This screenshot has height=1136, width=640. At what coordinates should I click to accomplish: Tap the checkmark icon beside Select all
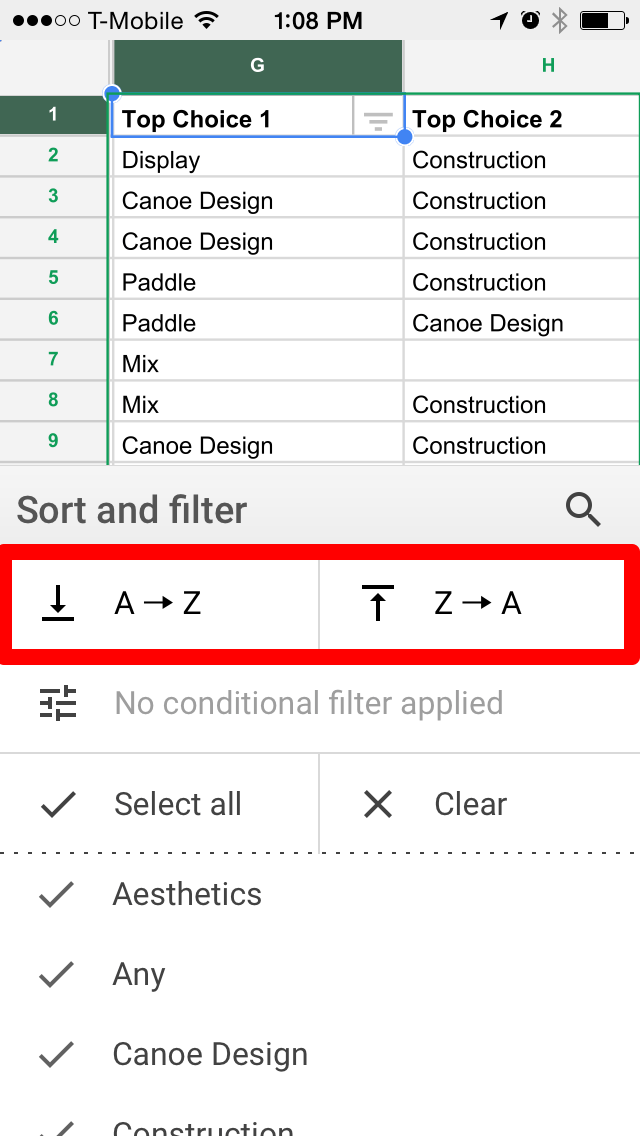pyautogui.click(x=58, y=804)
